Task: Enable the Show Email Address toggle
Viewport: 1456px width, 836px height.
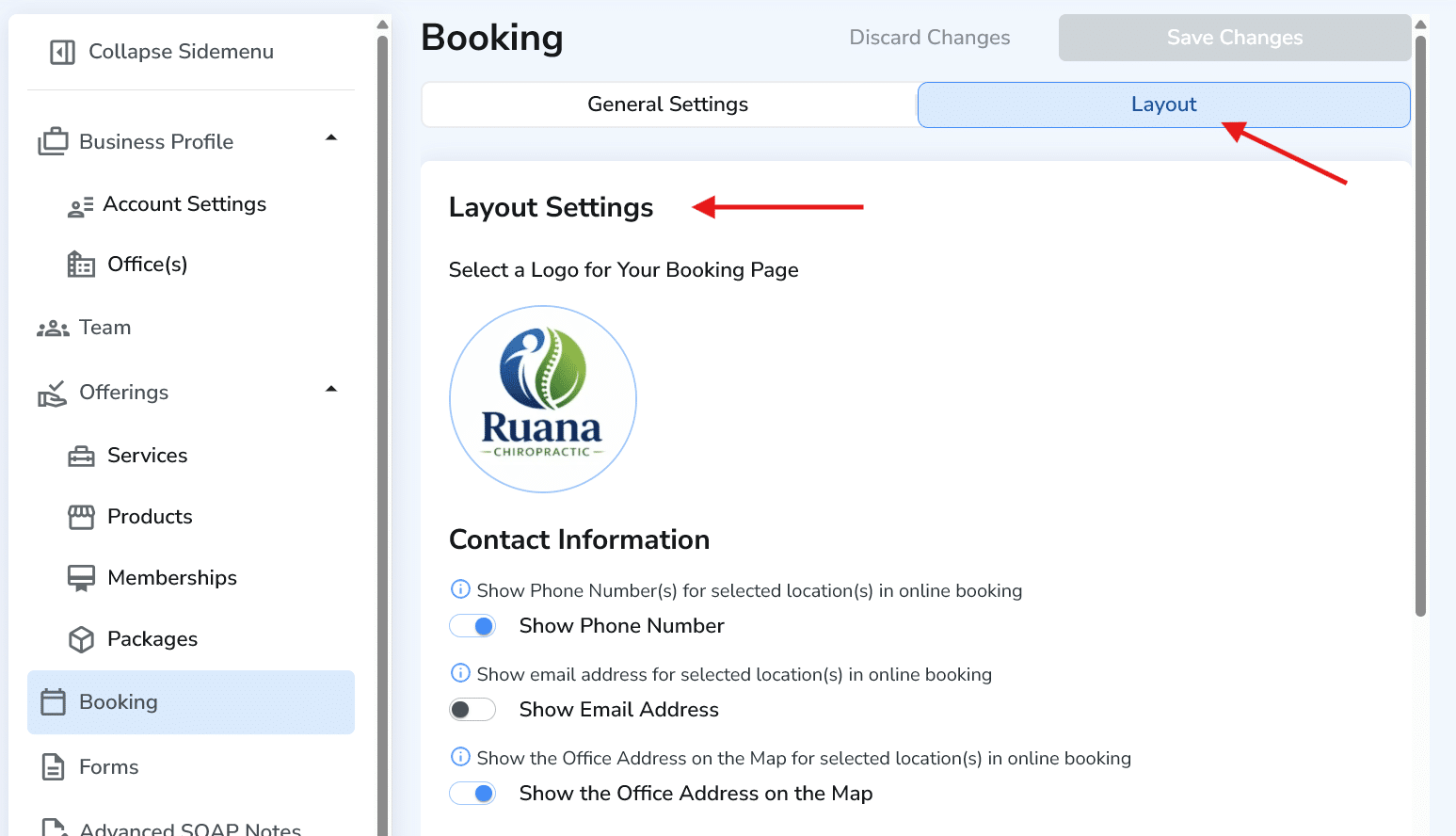Action: [472, 710]
